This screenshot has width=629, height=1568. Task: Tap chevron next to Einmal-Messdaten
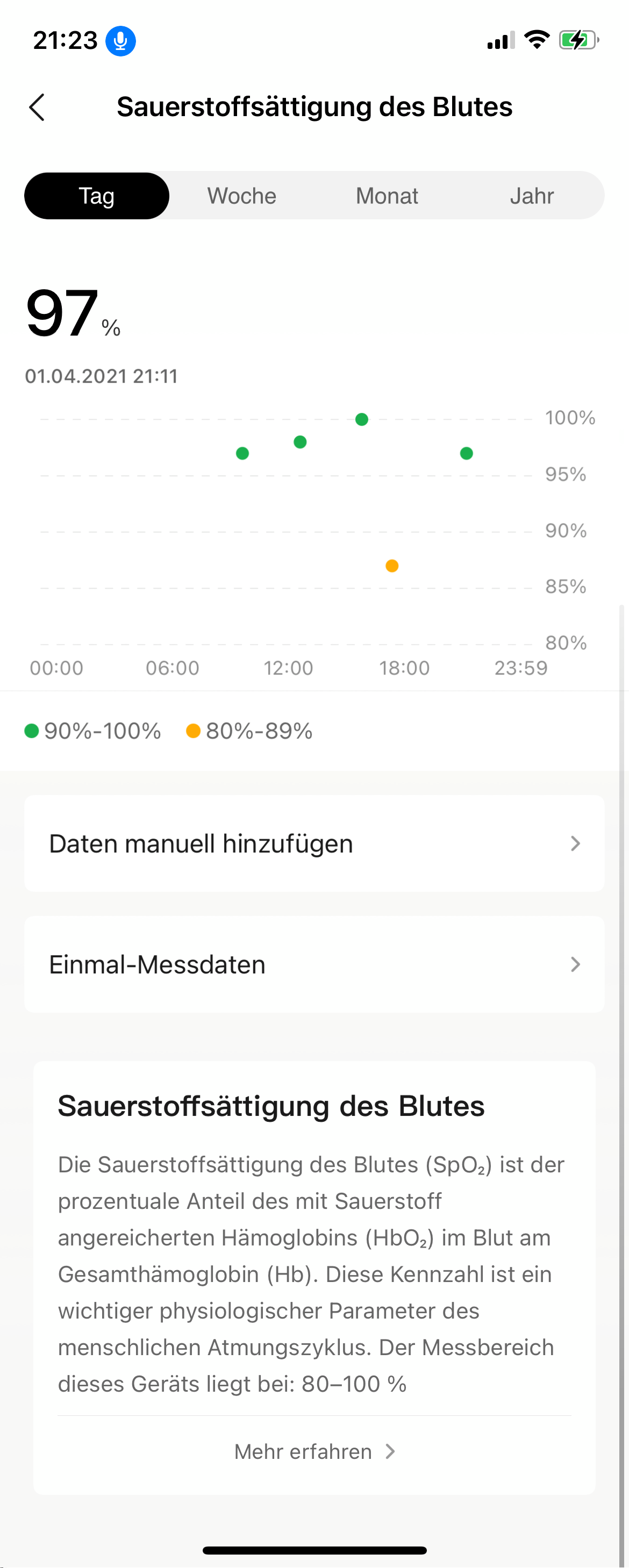pyautogui.click(x=575, y=965)
